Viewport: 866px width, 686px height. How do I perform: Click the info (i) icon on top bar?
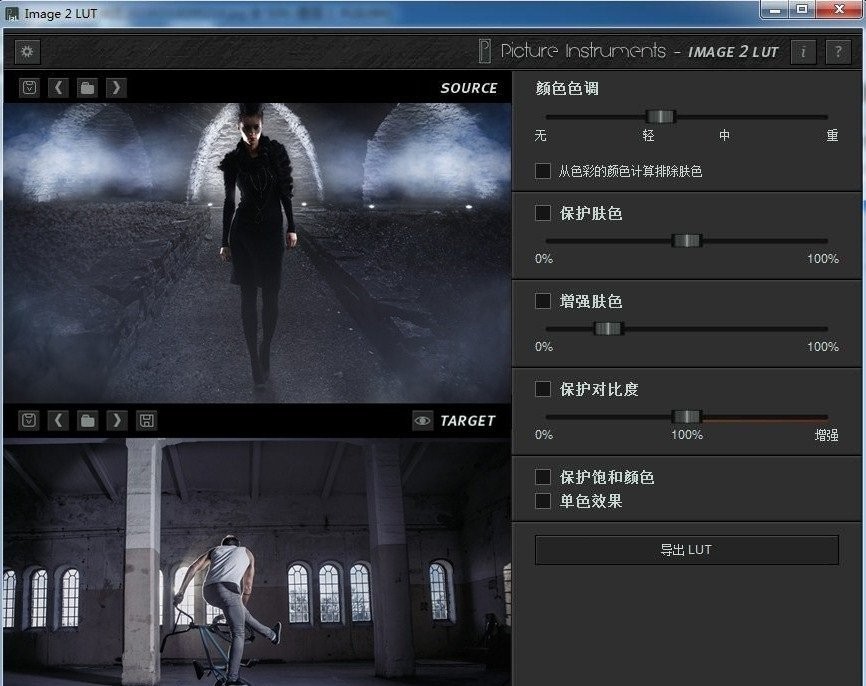pyautogui.click(x=803, y=51)
